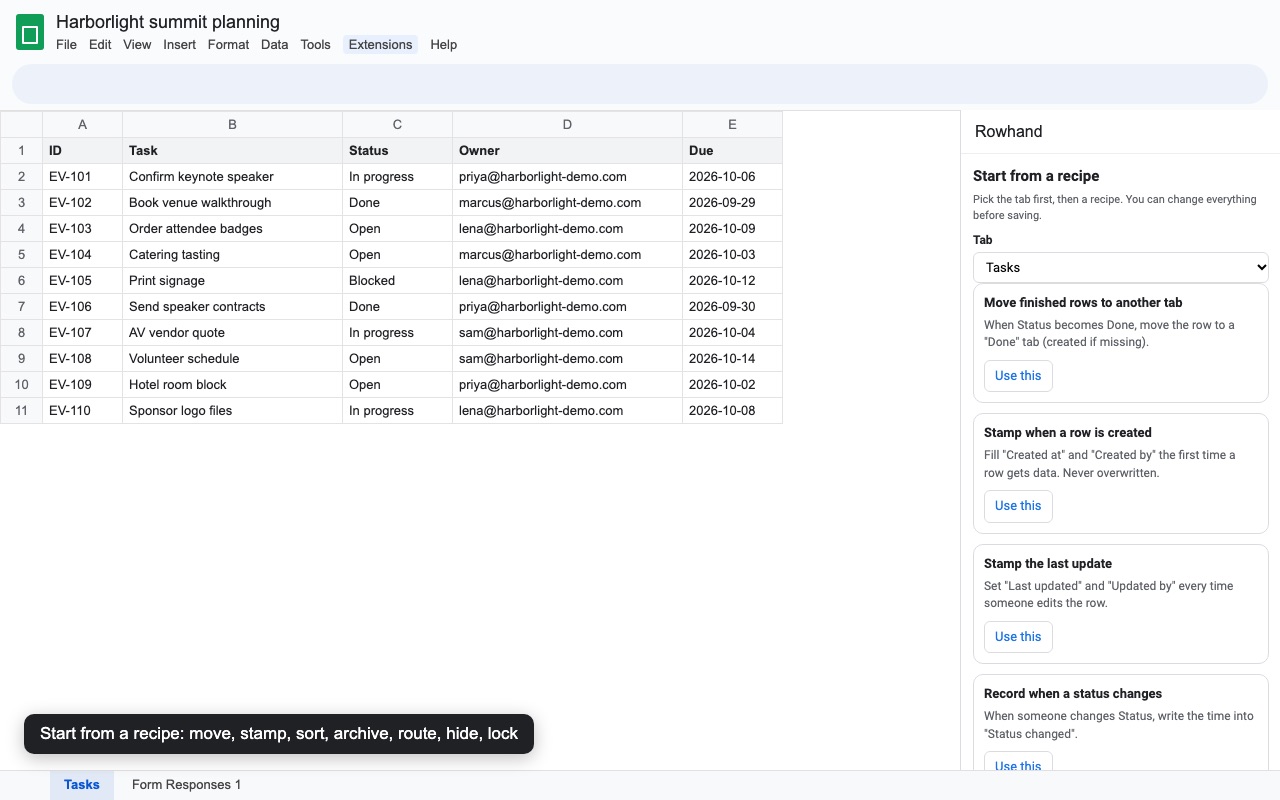Image resolution: width=1280 pixels, height=800 pixels.
Task: Select column E header
Action: click(732, 124)
